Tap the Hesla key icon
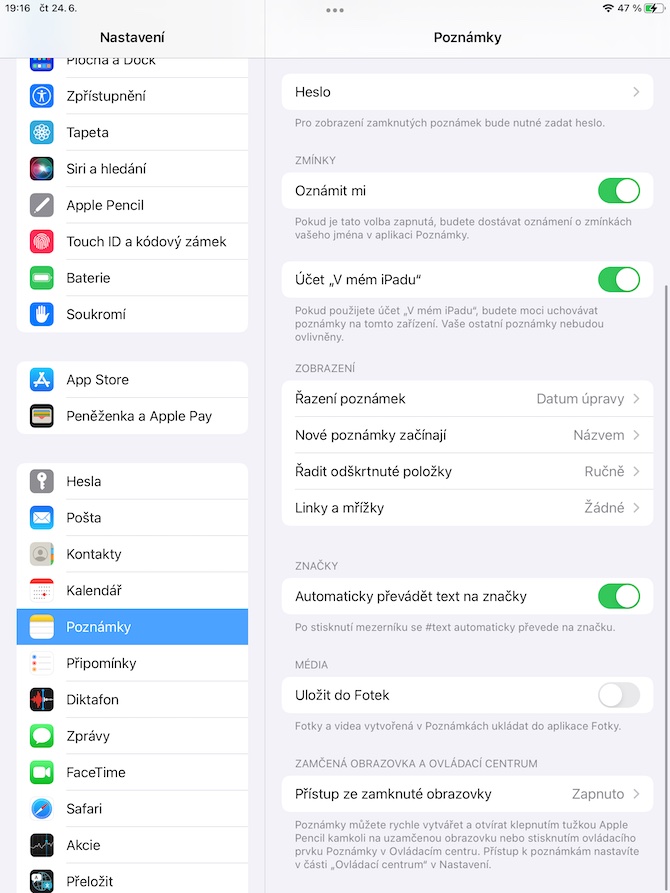 [42, 481]
